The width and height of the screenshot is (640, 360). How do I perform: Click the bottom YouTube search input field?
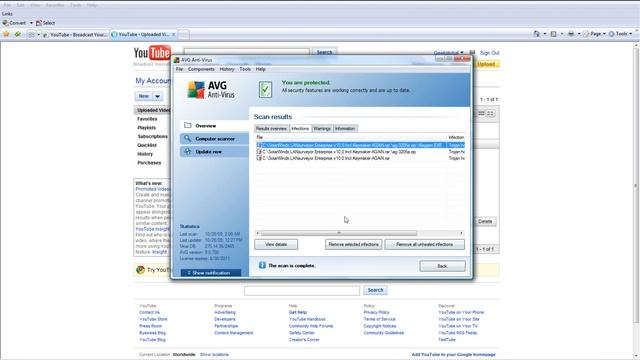point(302,290)
